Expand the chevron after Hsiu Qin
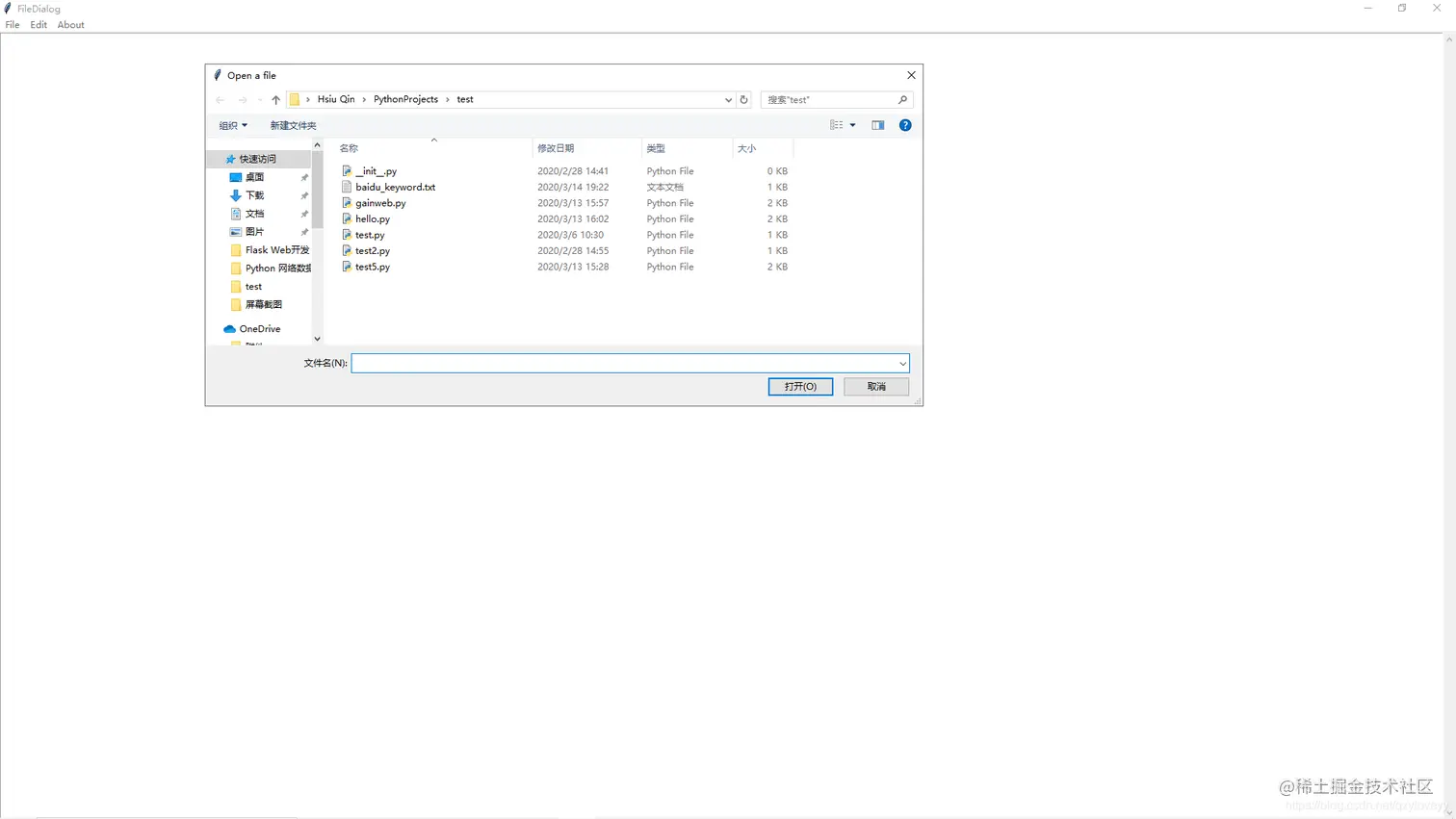 click(x=364, y=100)
